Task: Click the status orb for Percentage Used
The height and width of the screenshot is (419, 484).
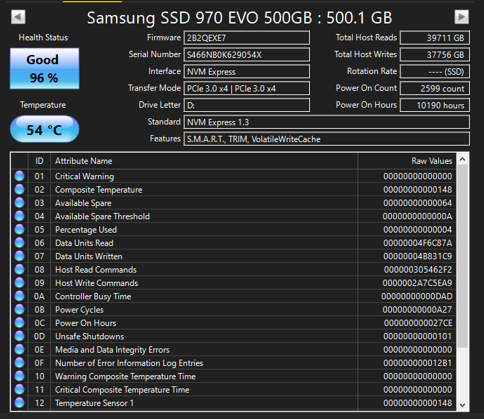Action: pos(20,229)
